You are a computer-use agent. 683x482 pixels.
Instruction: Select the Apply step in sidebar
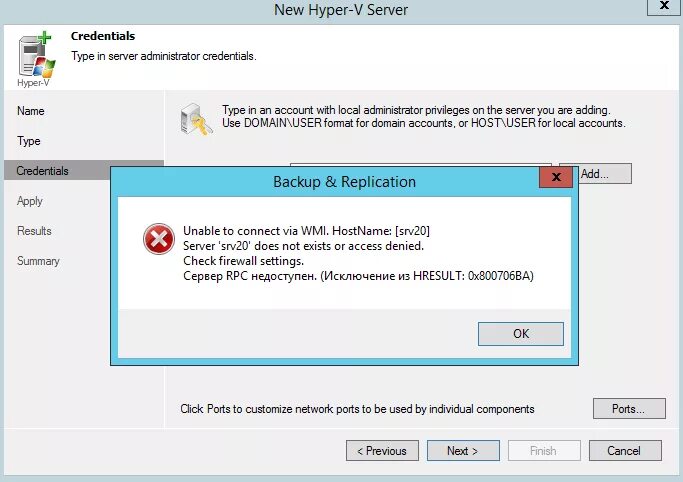tap(30, 201)
